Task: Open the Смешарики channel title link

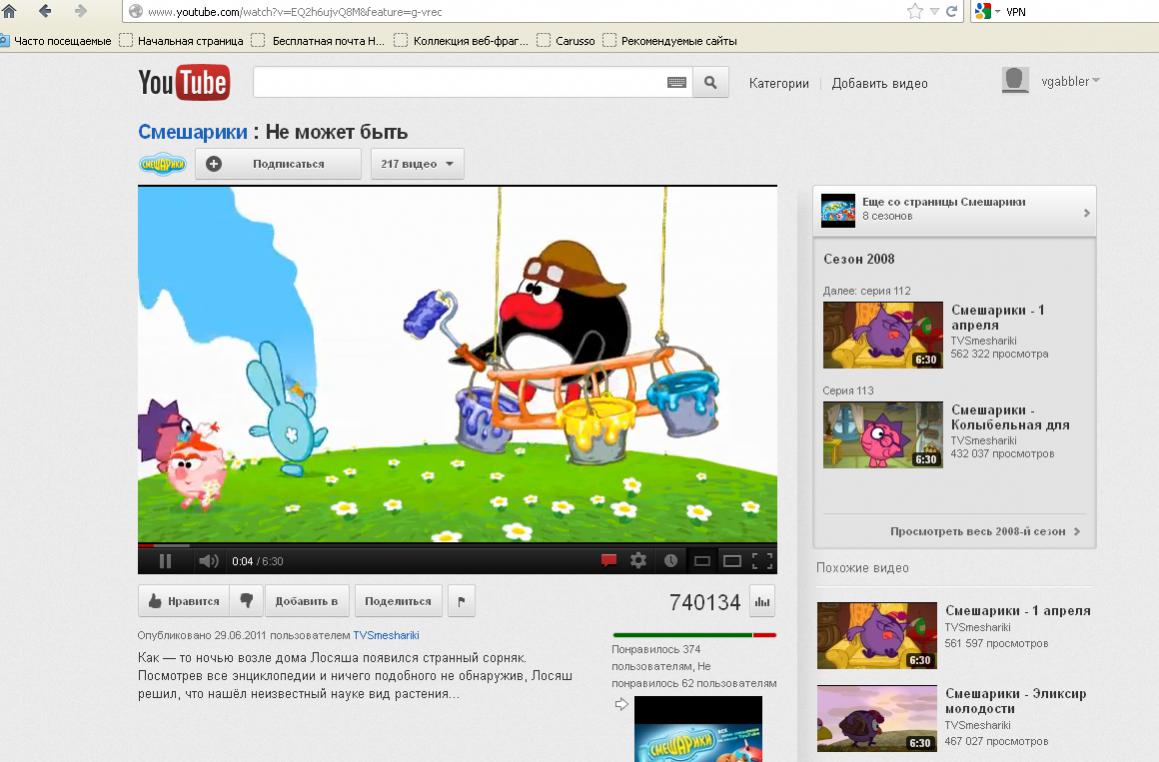Action: [193, 132]
